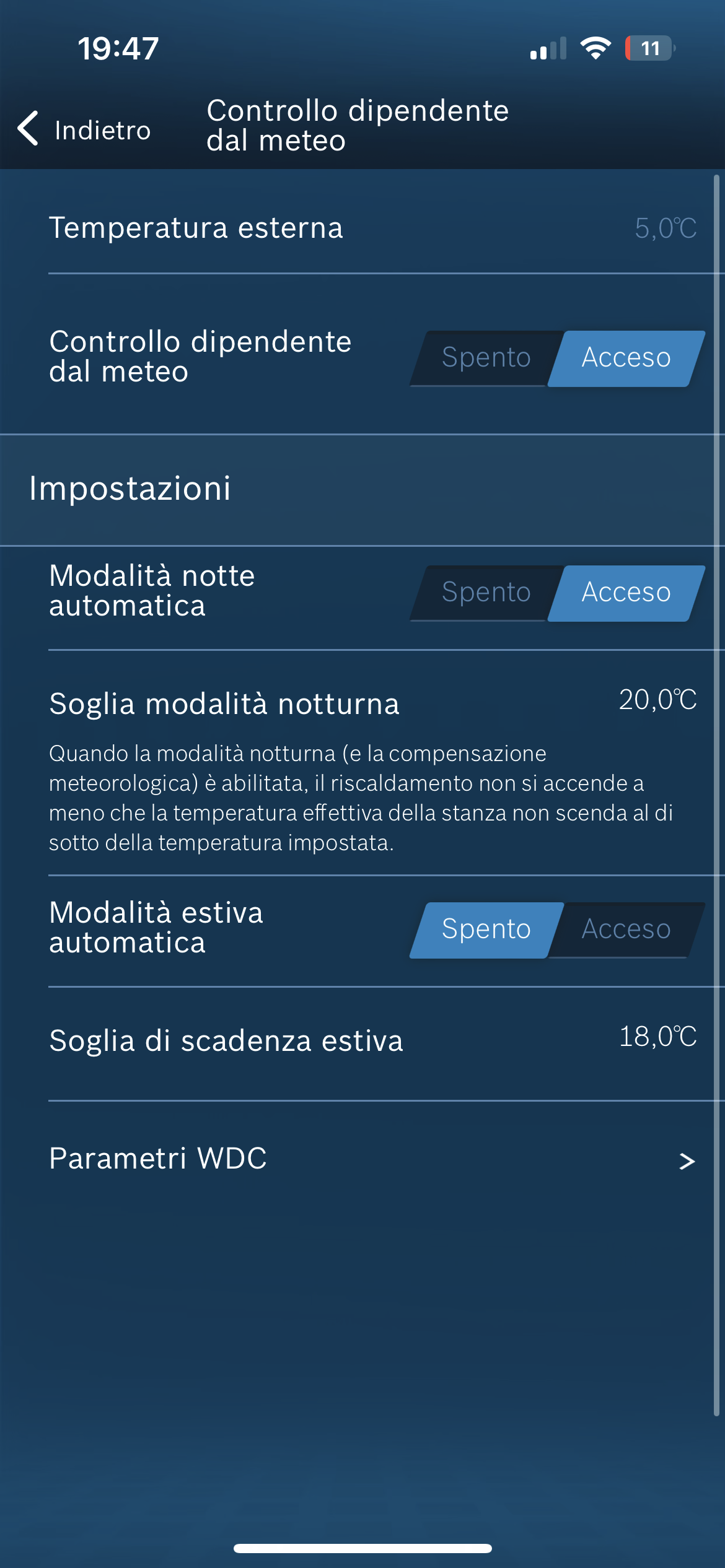Select Acceso for Controllo dipendente dal meteo
The image size is (725, 1568).
pyautogui.click(x=626, y=358)
